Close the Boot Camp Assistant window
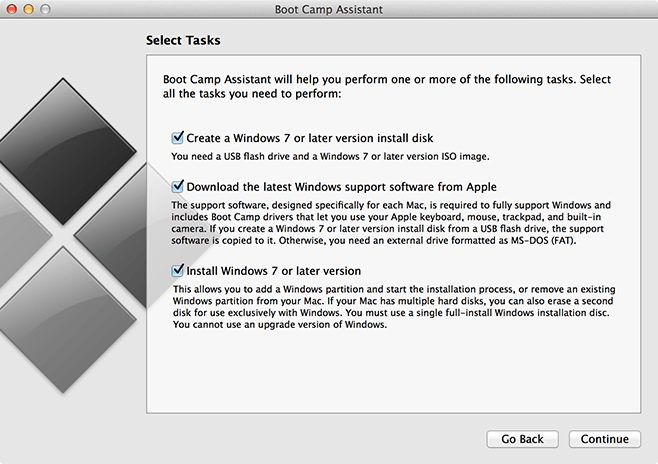This screenshot has width=658, height=464. pos(12,9)
